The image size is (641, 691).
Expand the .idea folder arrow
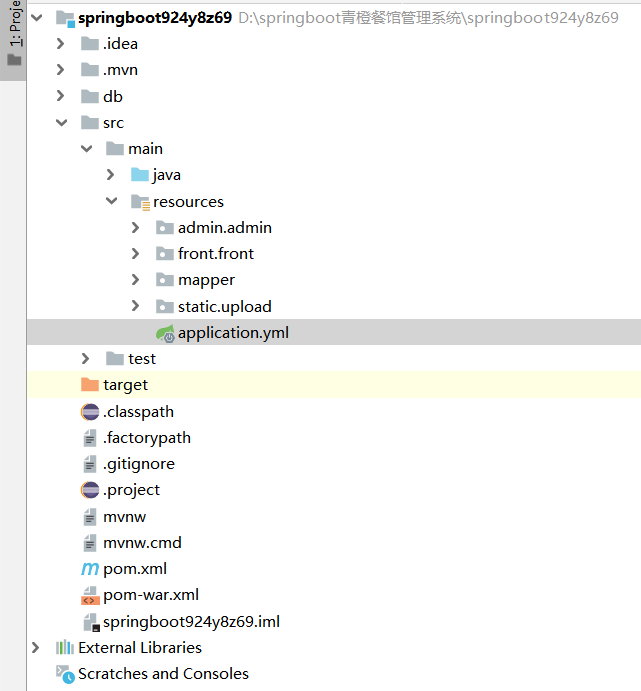[x=61, y=44]
